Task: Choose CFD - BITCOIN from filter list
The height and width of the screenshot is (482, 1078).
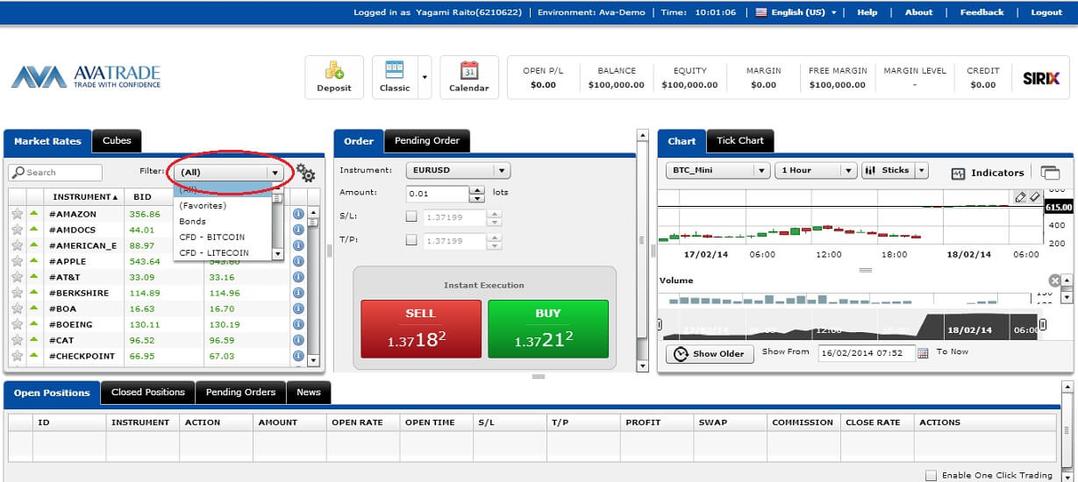Action: click(x=212, y=237)
